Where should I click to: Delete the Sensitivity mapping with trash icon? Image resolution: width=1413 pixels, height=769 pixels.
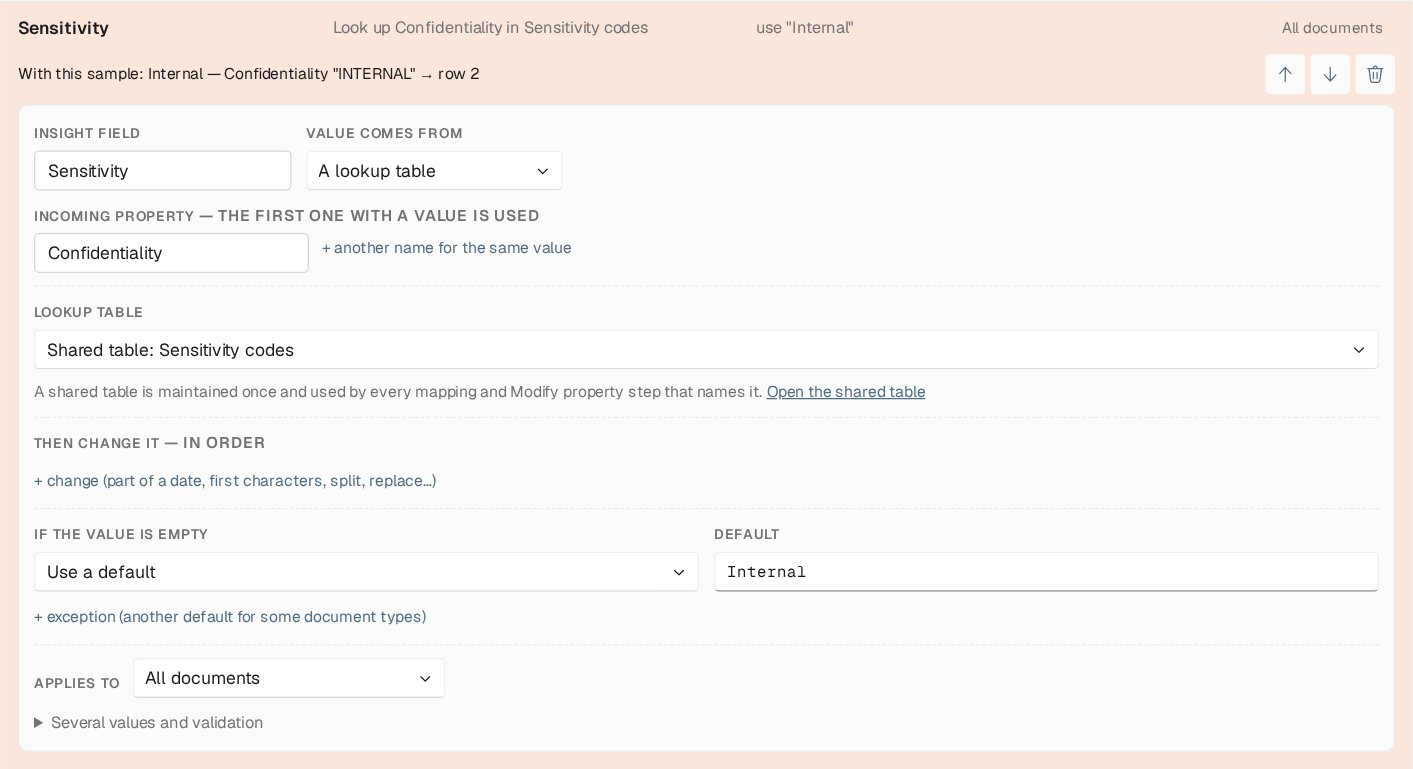click(1375, 74)
